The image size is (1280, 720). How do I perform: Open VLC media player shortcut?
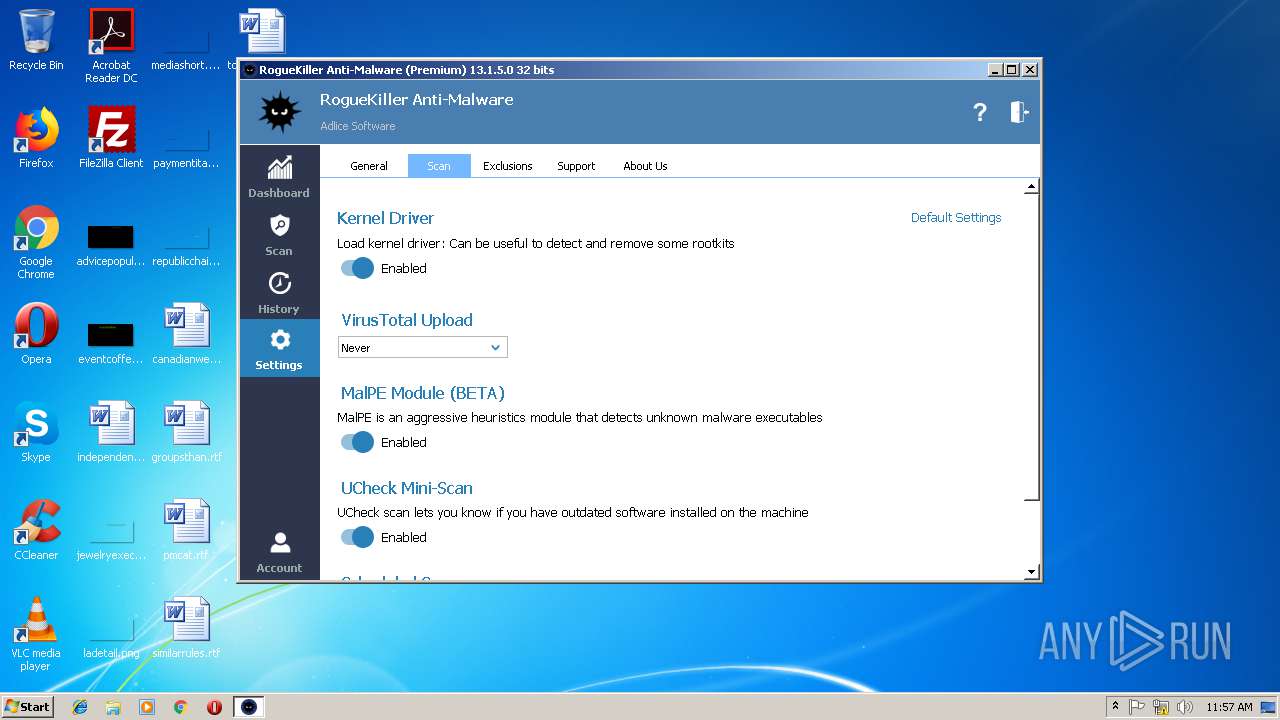[36, 634]
